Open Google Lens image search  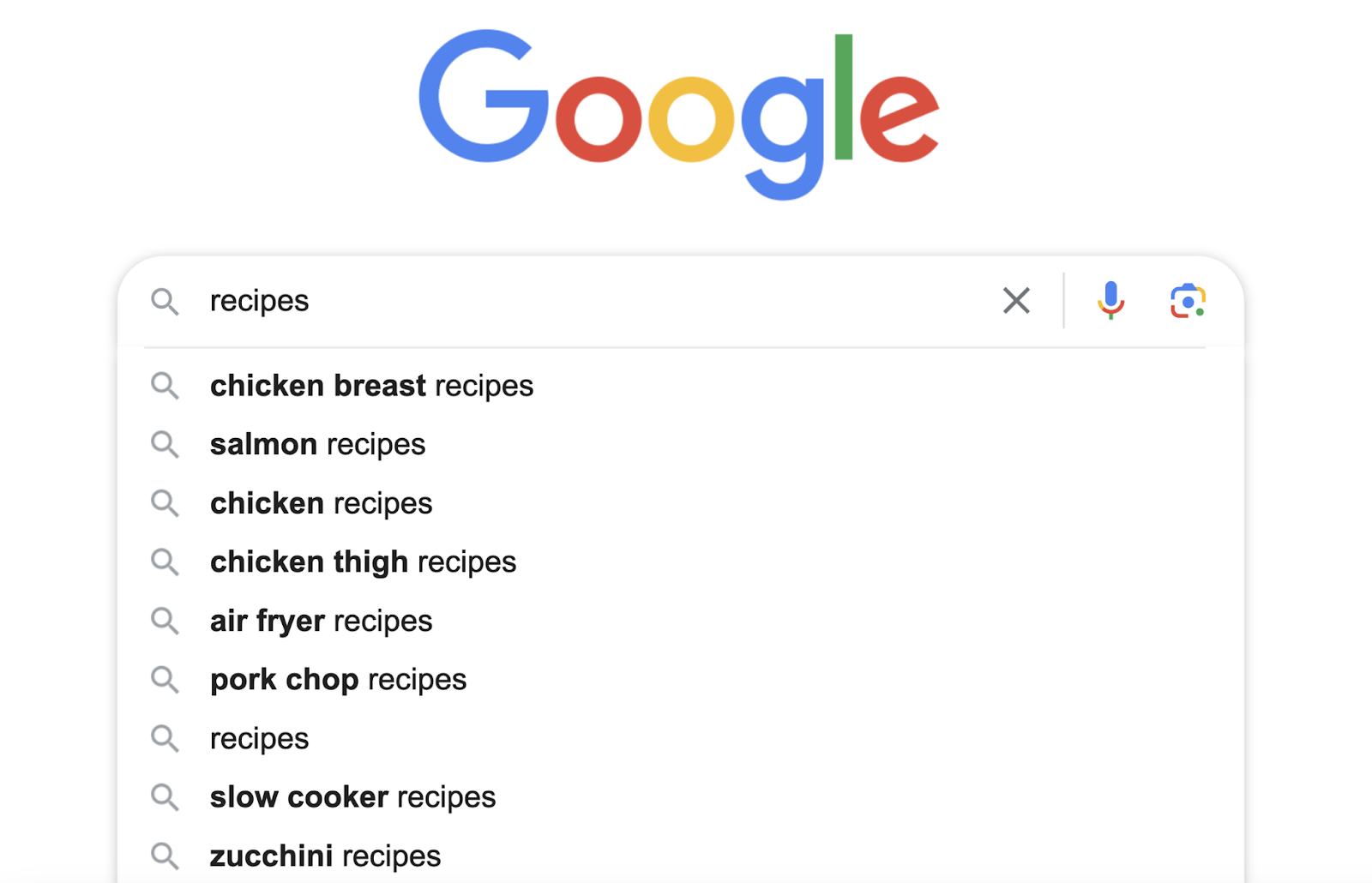click(x=1188, y=301)
